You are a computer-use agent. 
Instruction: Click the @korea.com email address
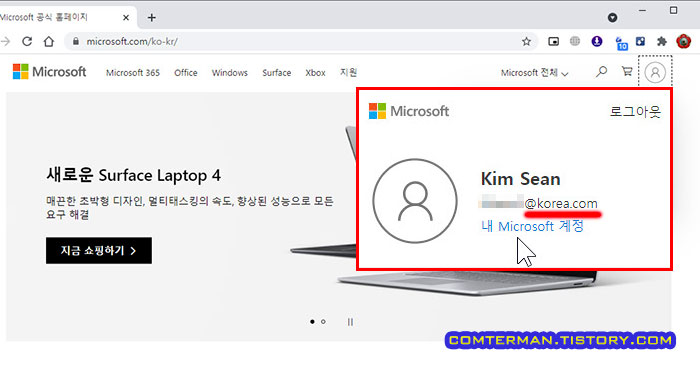561,203
